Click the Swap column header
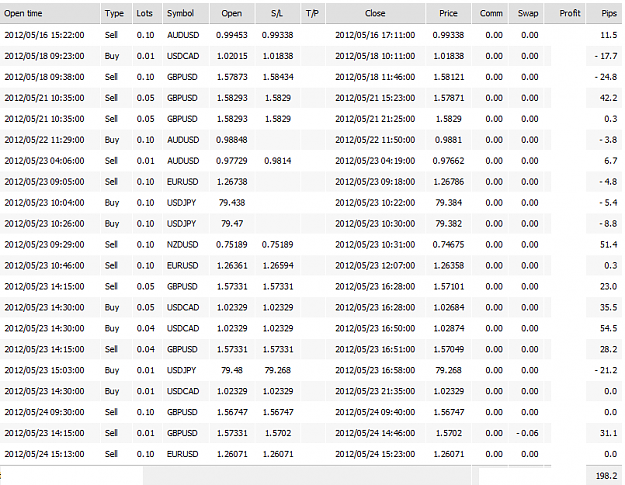The width and height of the screenshot is (625, 485). click(528, 13)
